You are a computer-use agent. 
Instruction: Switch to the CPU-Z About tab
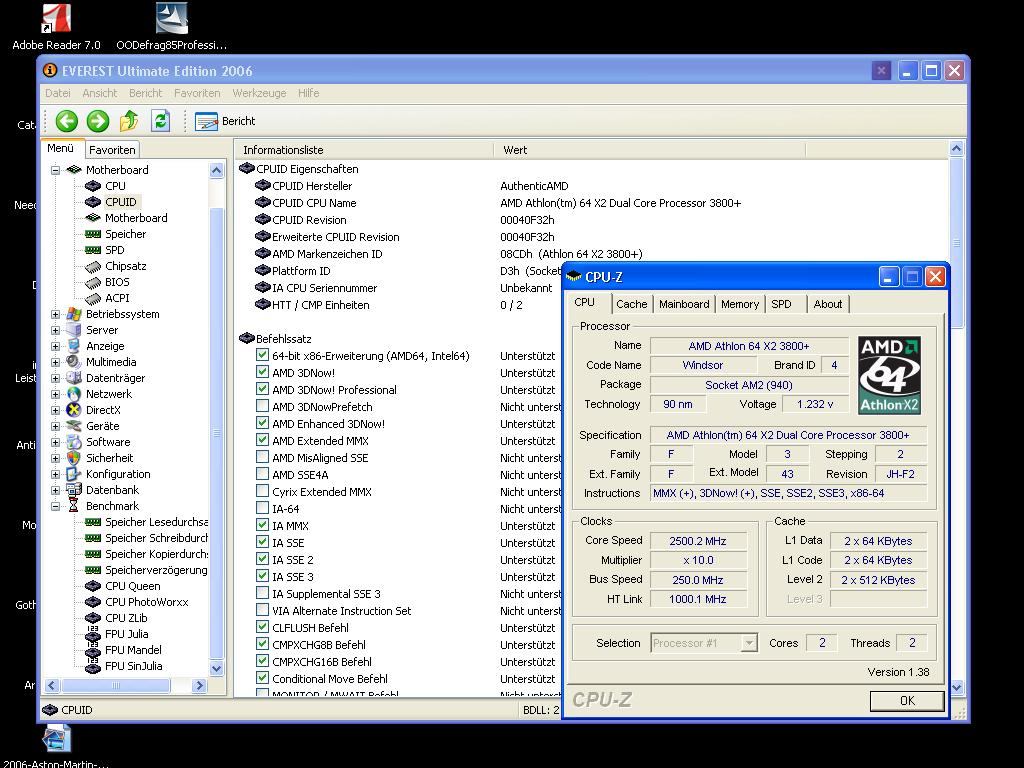[x=827, y=304]
